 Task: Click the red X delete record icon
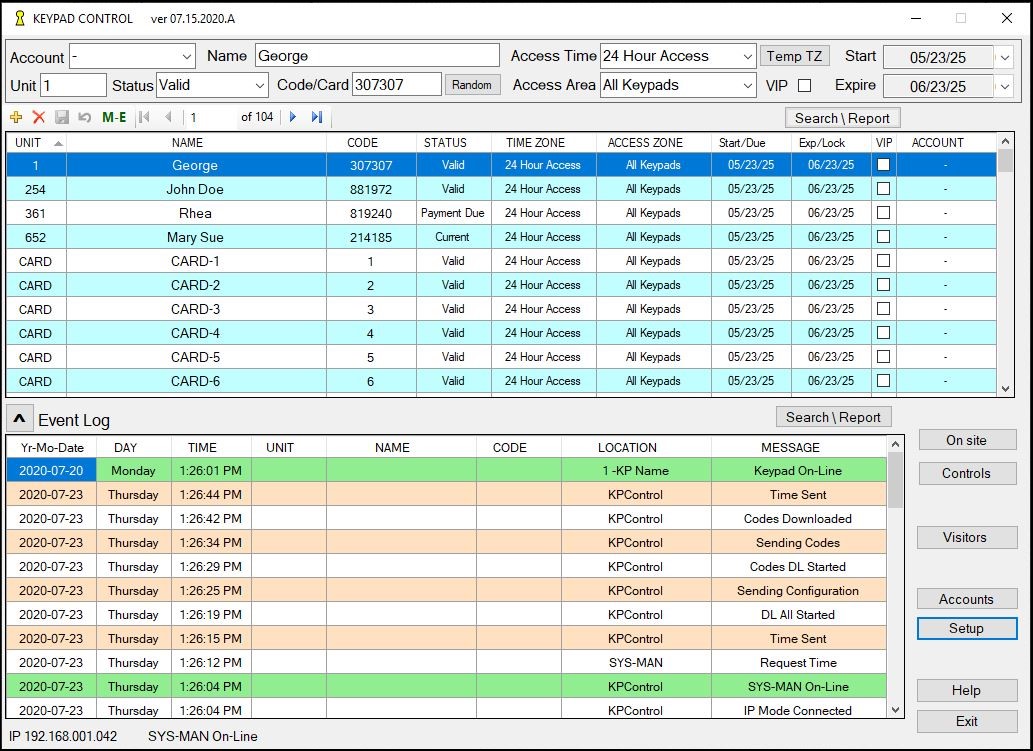point(39,117)
